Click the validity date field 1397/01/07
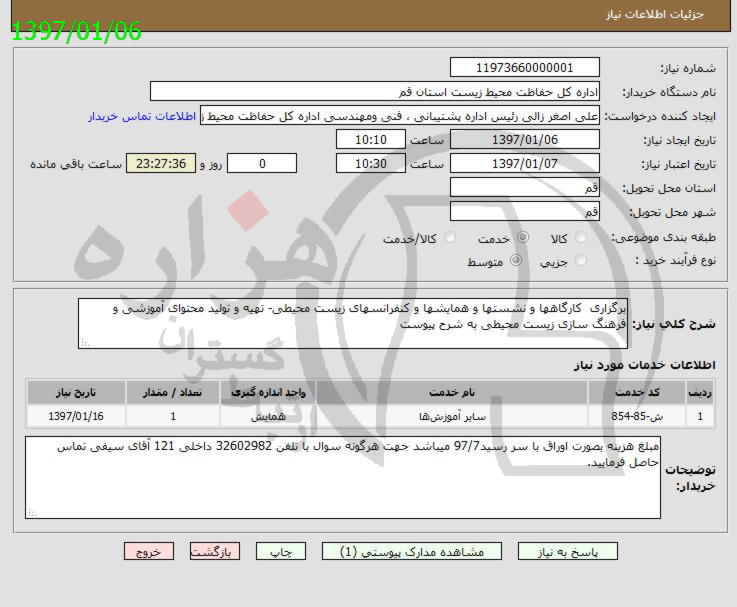 pyautogui.click(x=525, y=164)
